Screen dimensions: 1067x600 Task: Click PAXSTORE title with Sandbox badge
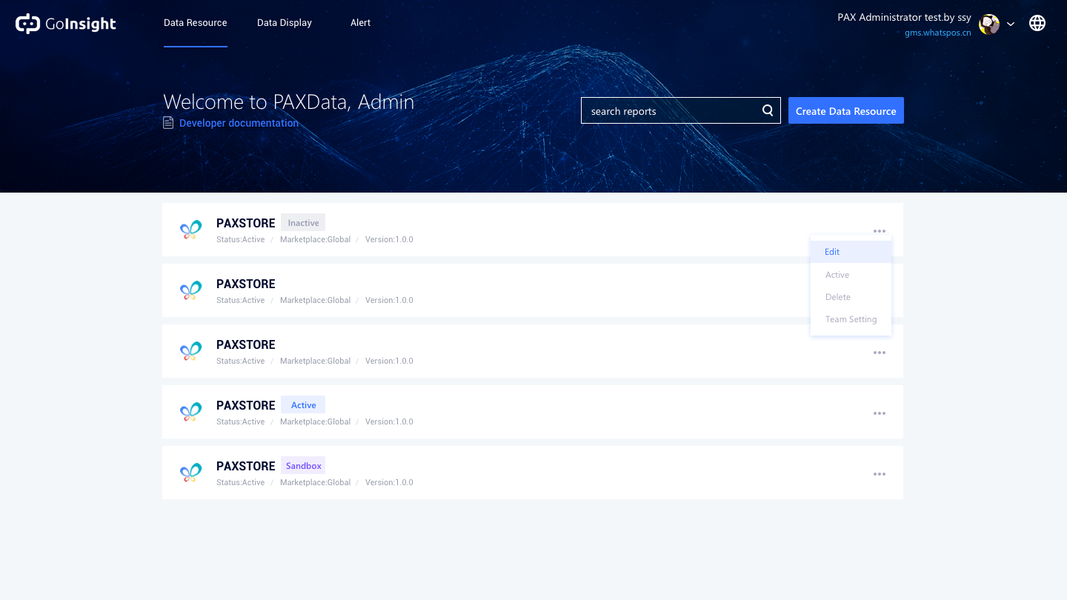[246, 466]
